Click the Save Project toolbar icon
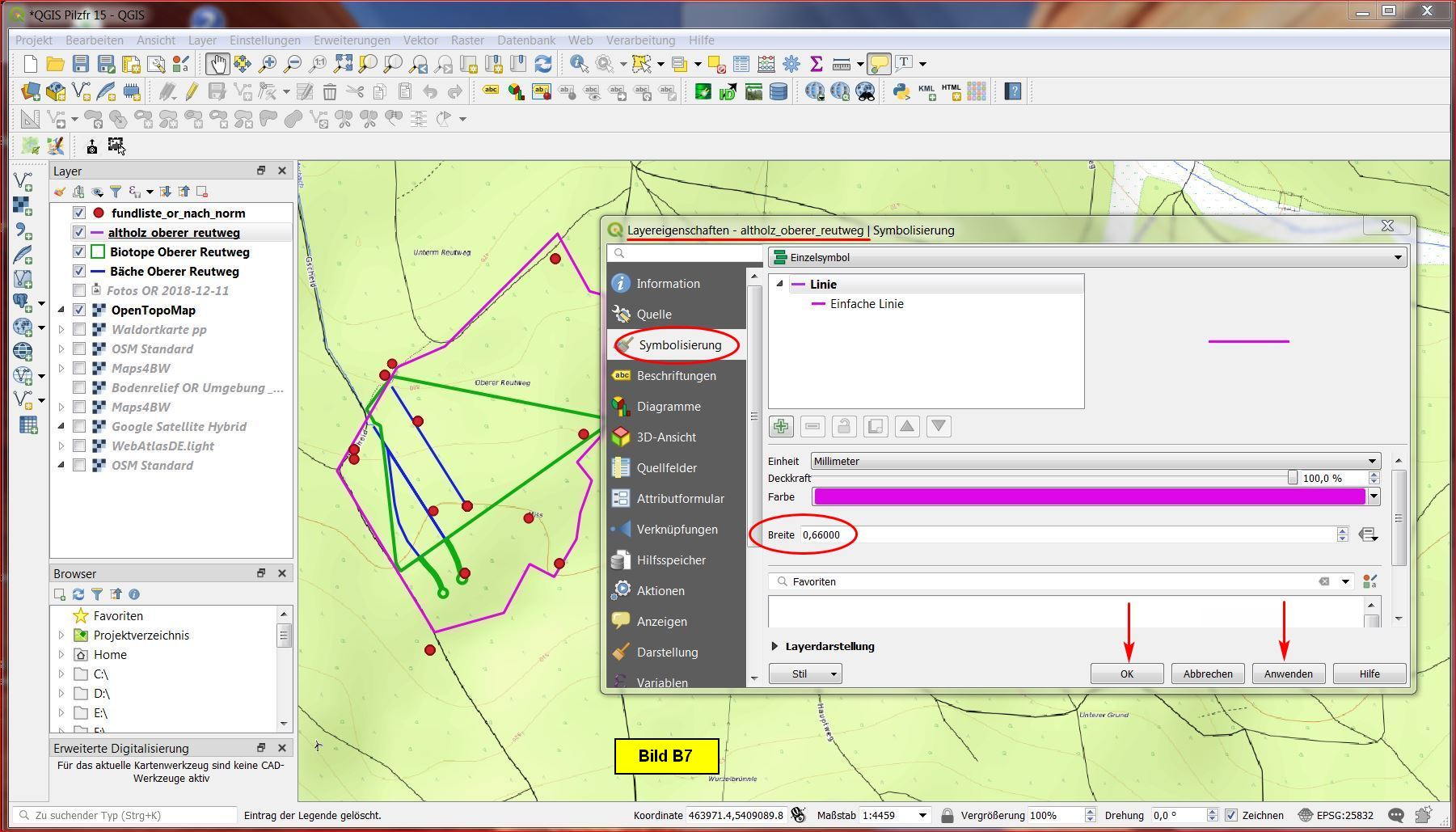This screenshot has height=832, width=1456. click(80, 64)
